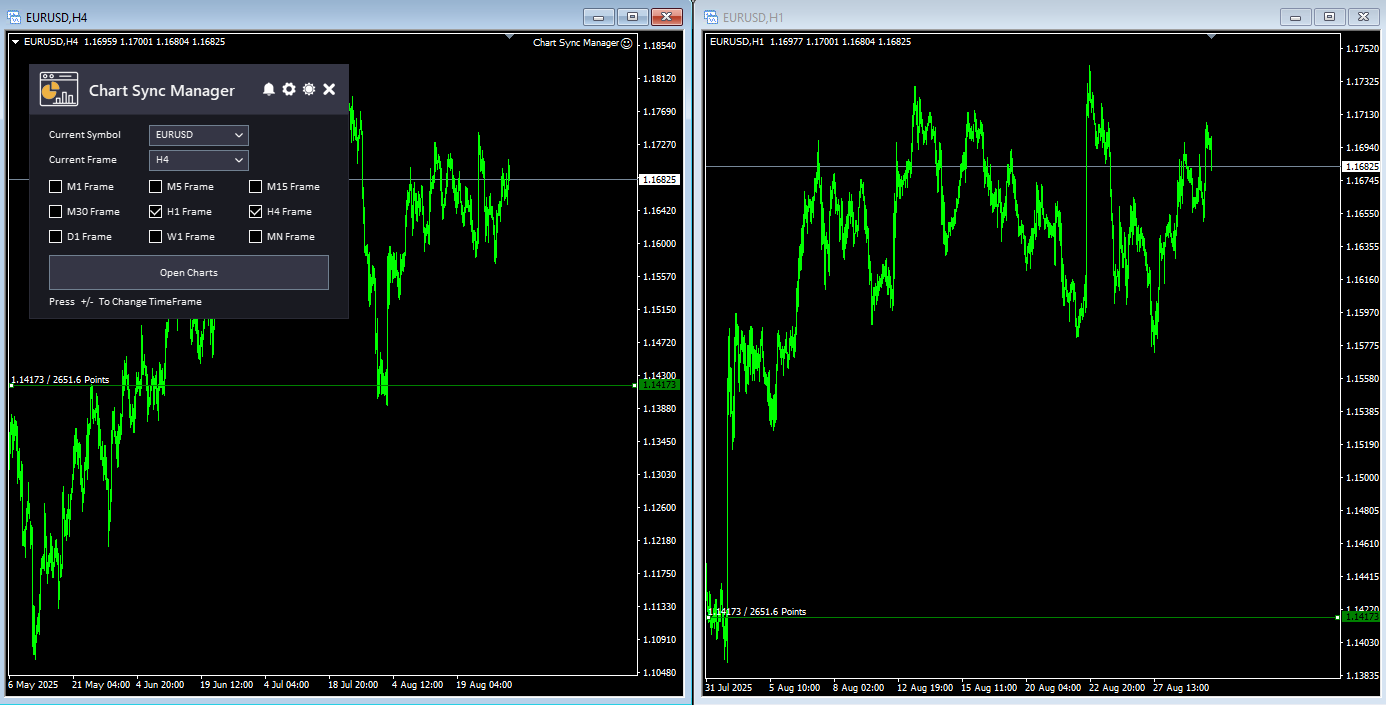Image resolution: width=1386 pixels, height=705 pixels.
Task: Click the Chart Sync Manager panel title
Action: click(162, 90)
